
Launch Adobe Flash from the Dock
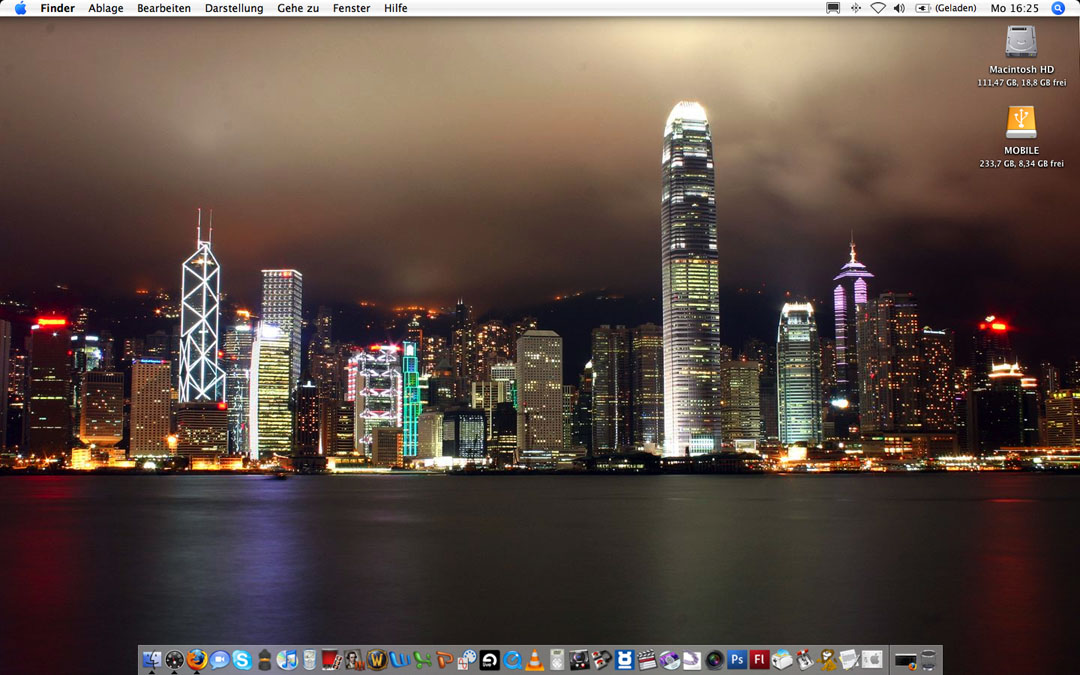click(759, 660)
